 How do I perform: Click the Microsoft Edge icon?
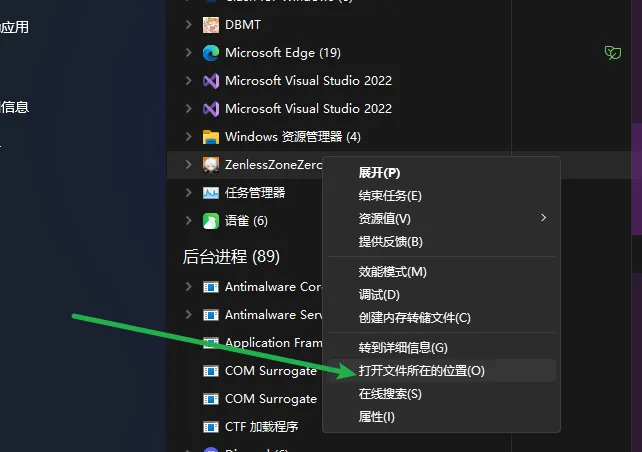click(x=211, y=53)
